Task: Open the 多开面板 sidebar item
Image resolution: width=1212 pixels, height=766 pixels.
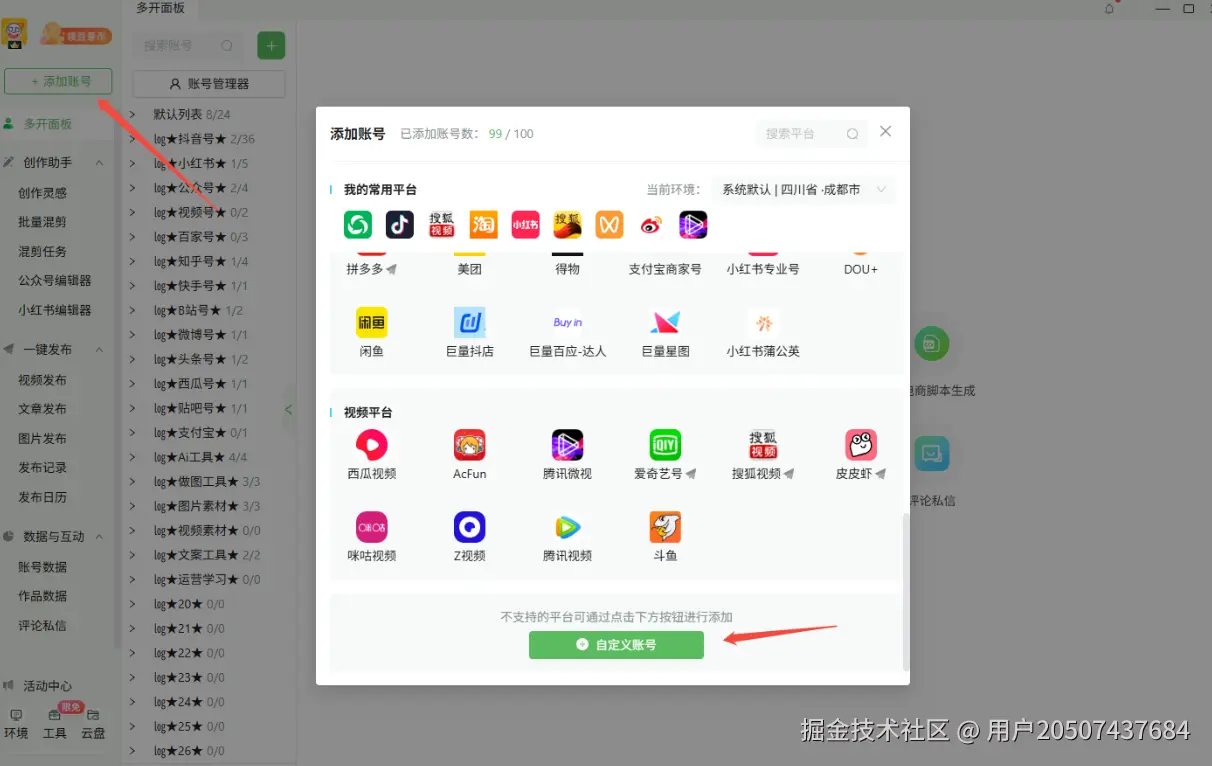Action: (x=47, y=124)
